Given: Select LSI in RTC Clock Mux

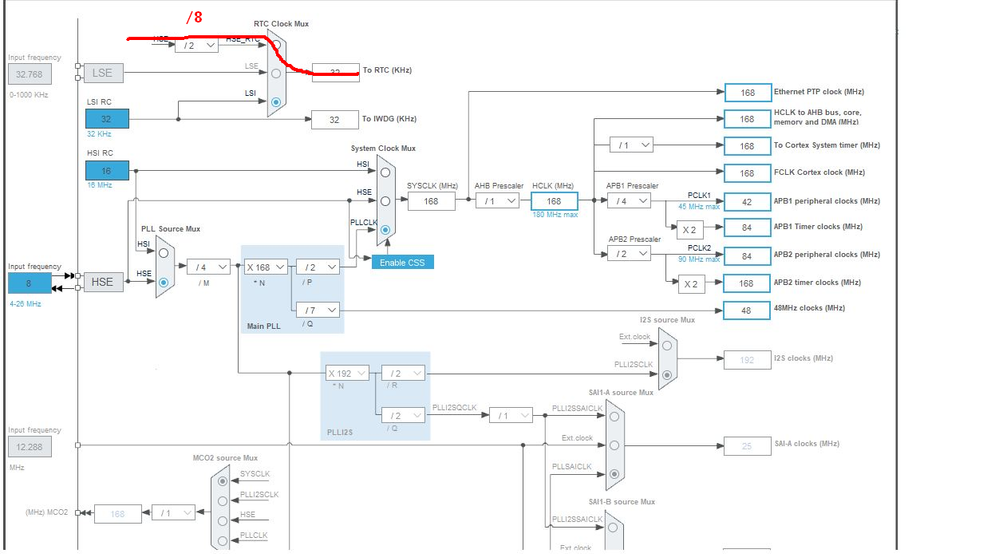Looking at the screenshot, I should coord(276,102).
